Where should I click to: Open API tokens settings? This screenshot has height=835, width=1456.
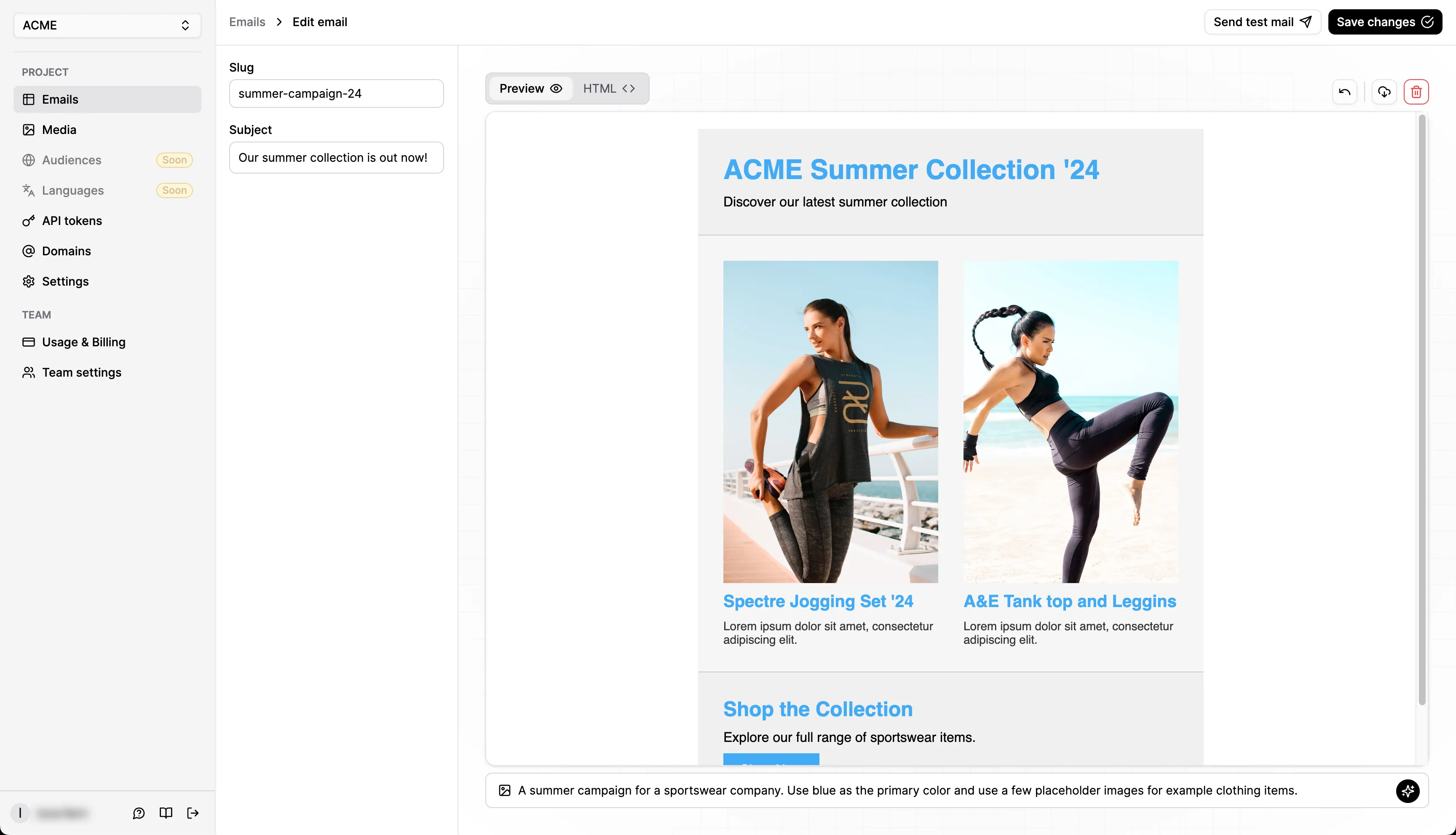coord(71,220)
